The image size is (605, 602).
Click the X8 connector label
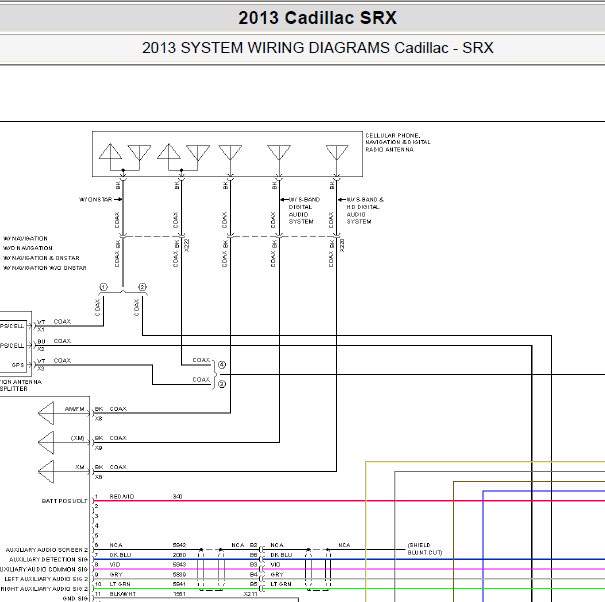[99, 419]
